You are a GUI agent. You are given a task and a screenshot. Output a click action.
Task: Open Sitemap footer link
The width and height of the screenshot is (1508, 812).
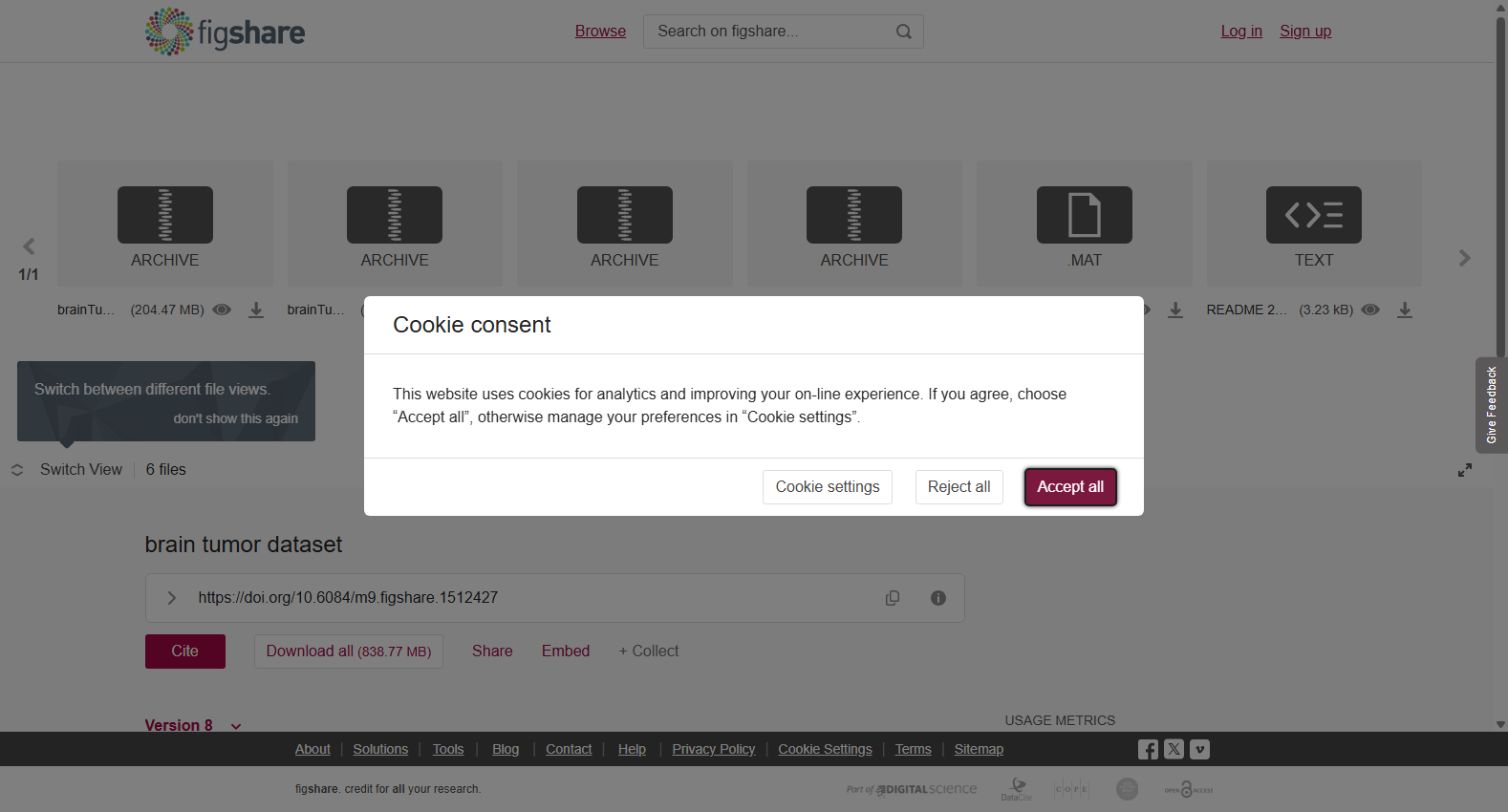pyautogui.click(x=979, y=749)
